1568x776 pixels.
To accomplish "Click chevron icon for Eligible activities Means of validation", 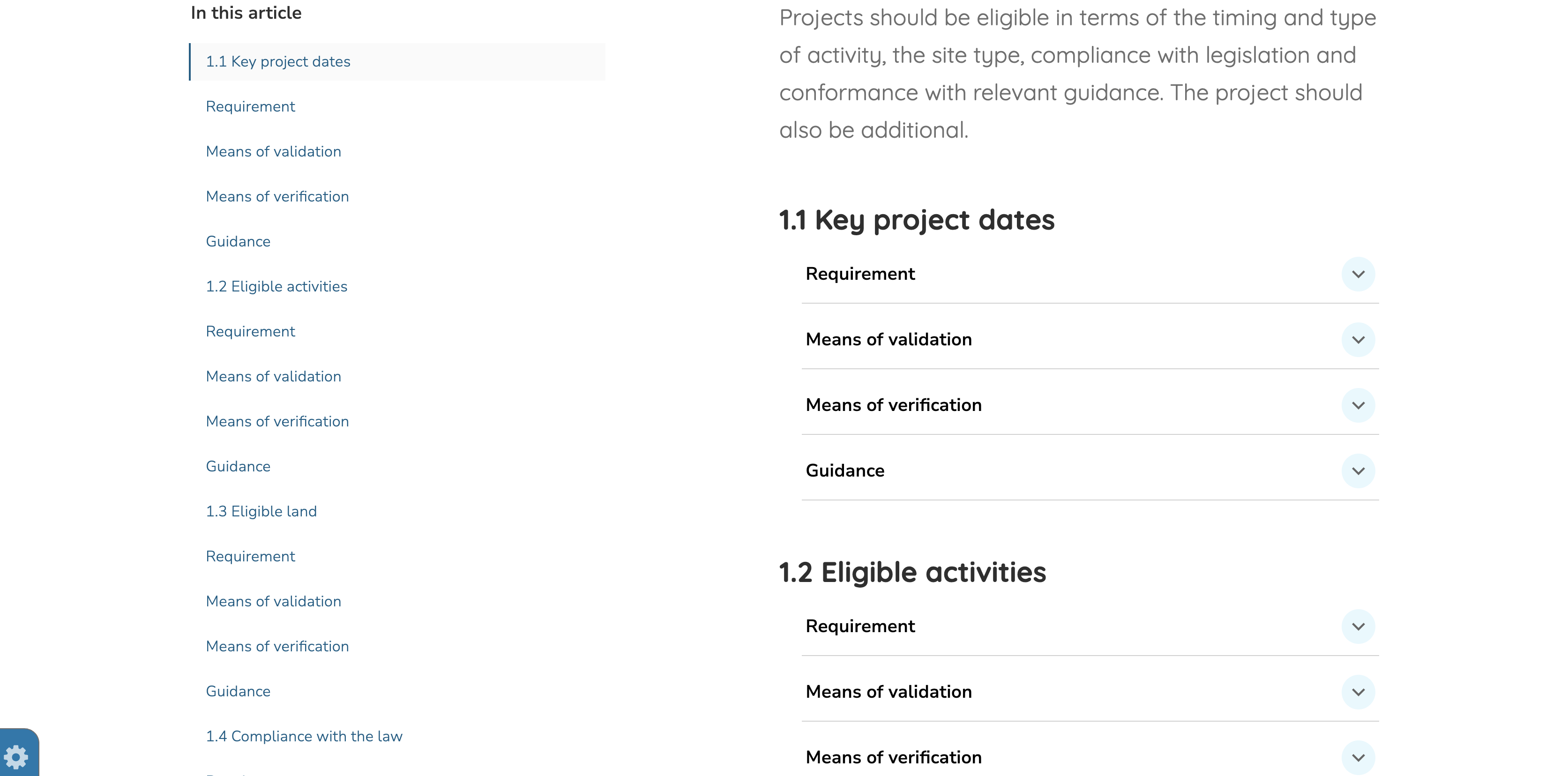I will coord(1358,692).
